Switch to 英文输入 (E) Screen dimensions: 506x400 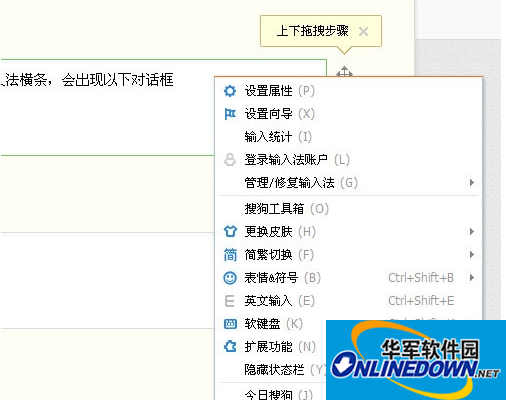(348, 301)
